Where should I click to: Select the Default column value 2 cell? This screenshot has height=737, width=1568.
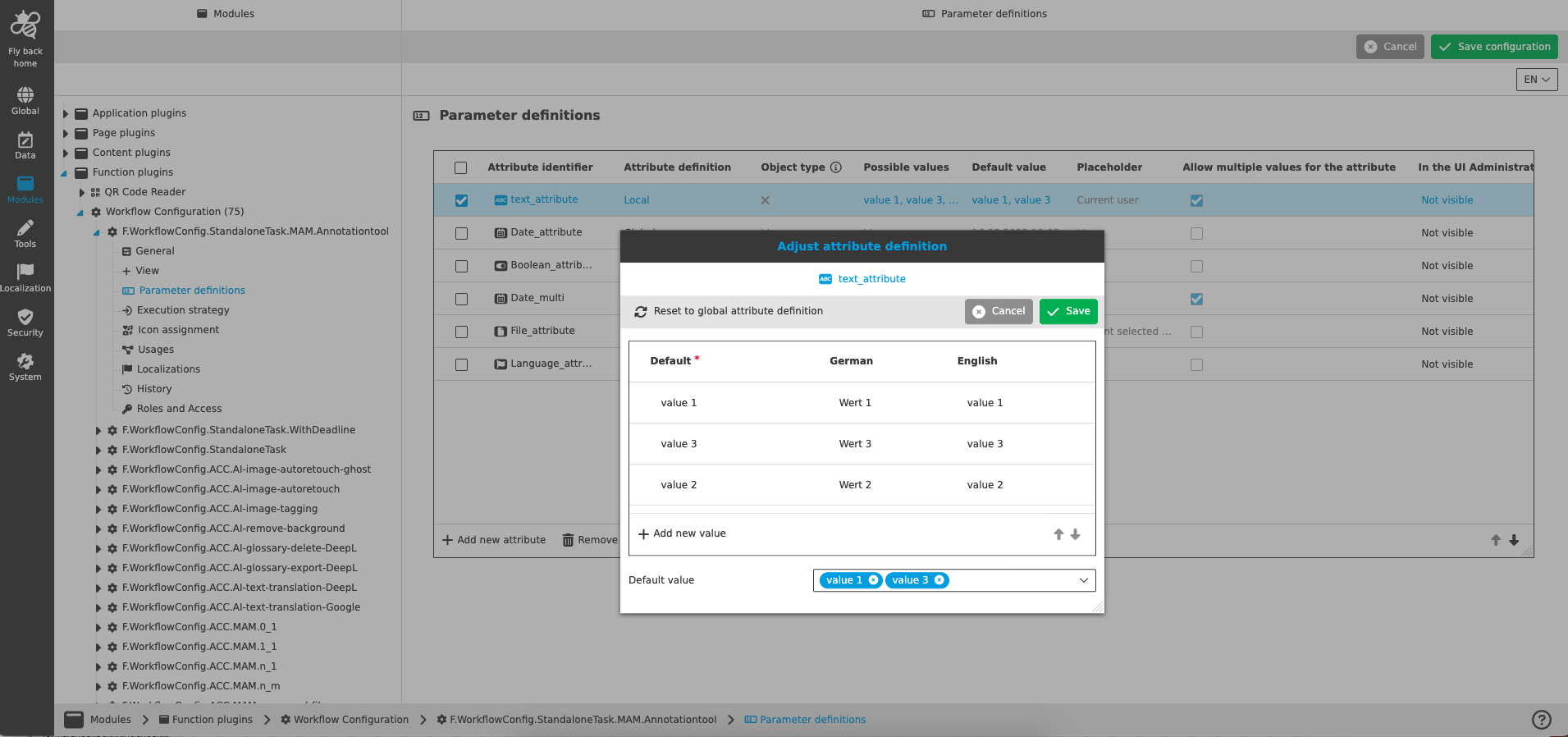679,485
